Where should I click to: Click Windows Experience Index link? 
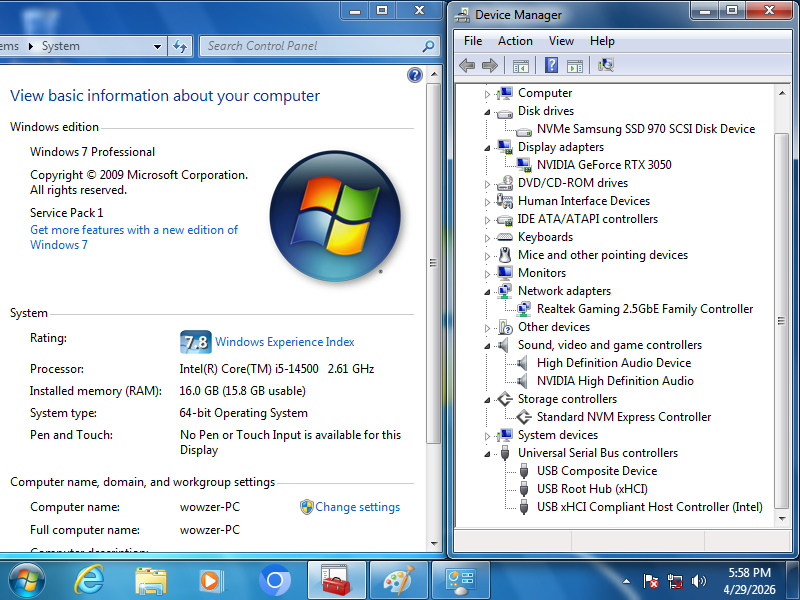(285, 342)
